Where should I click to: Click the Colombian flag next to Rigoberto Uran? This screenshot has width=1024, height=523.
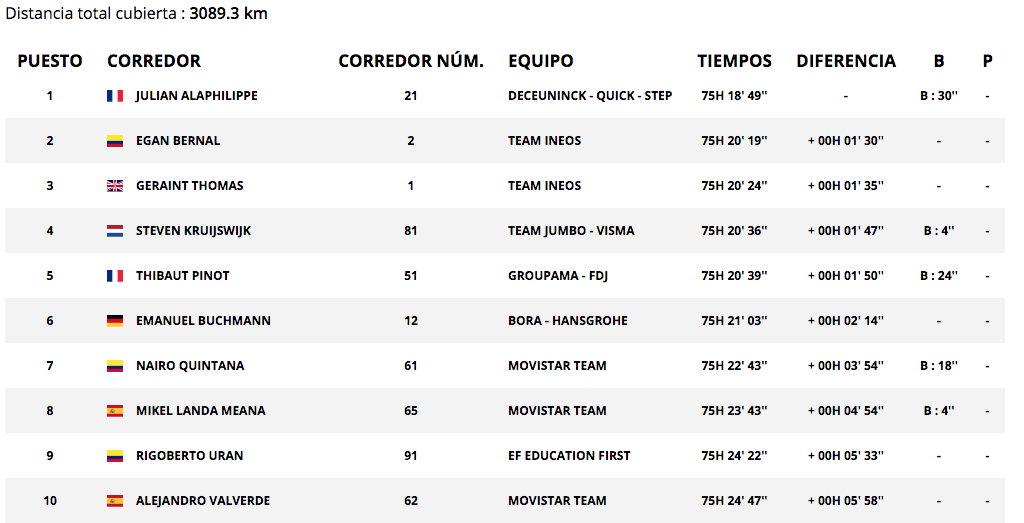coord(115,456)
